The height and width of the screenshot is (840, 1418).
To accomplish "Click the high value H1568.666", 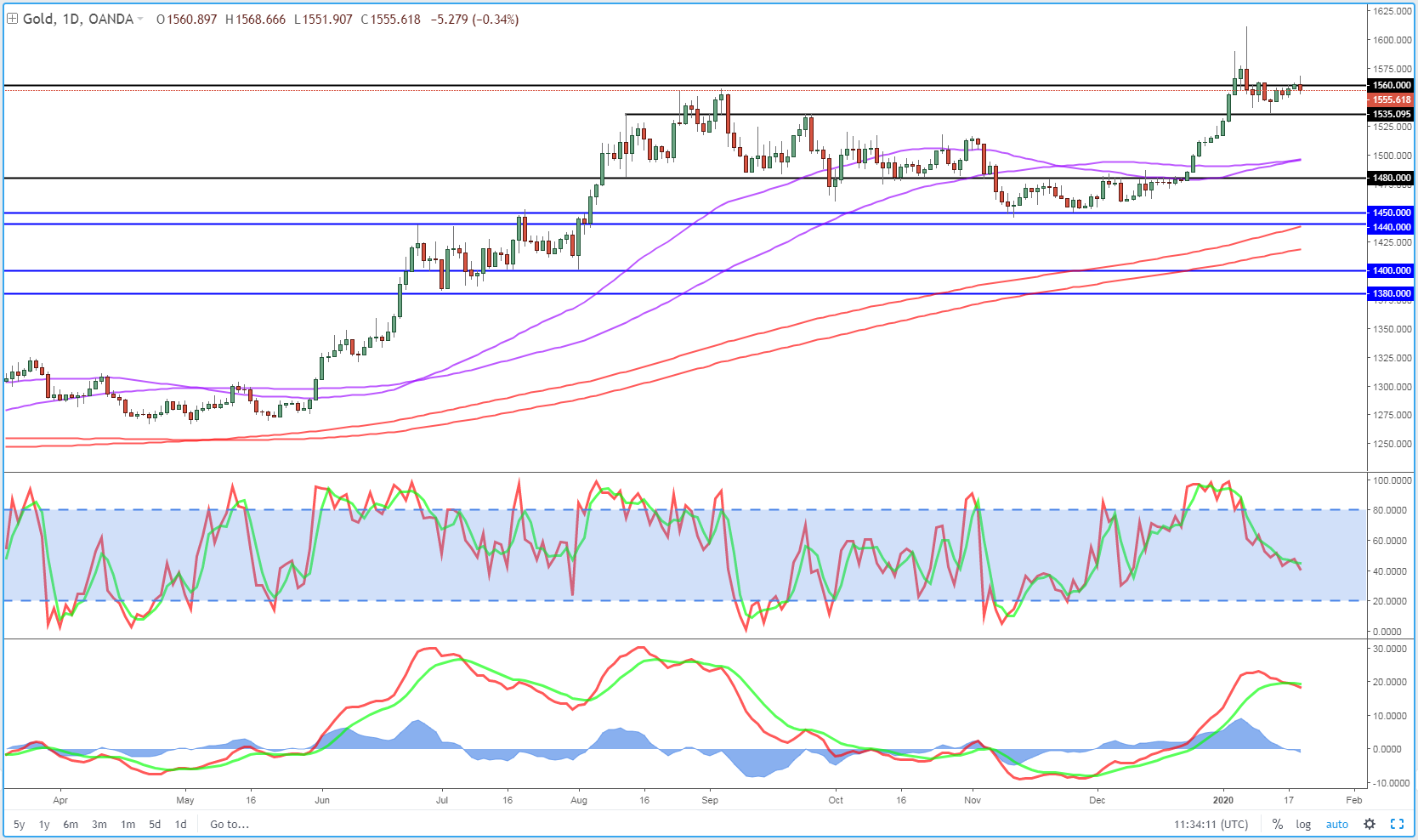I will pyautogui.click(x=256, y=20).
